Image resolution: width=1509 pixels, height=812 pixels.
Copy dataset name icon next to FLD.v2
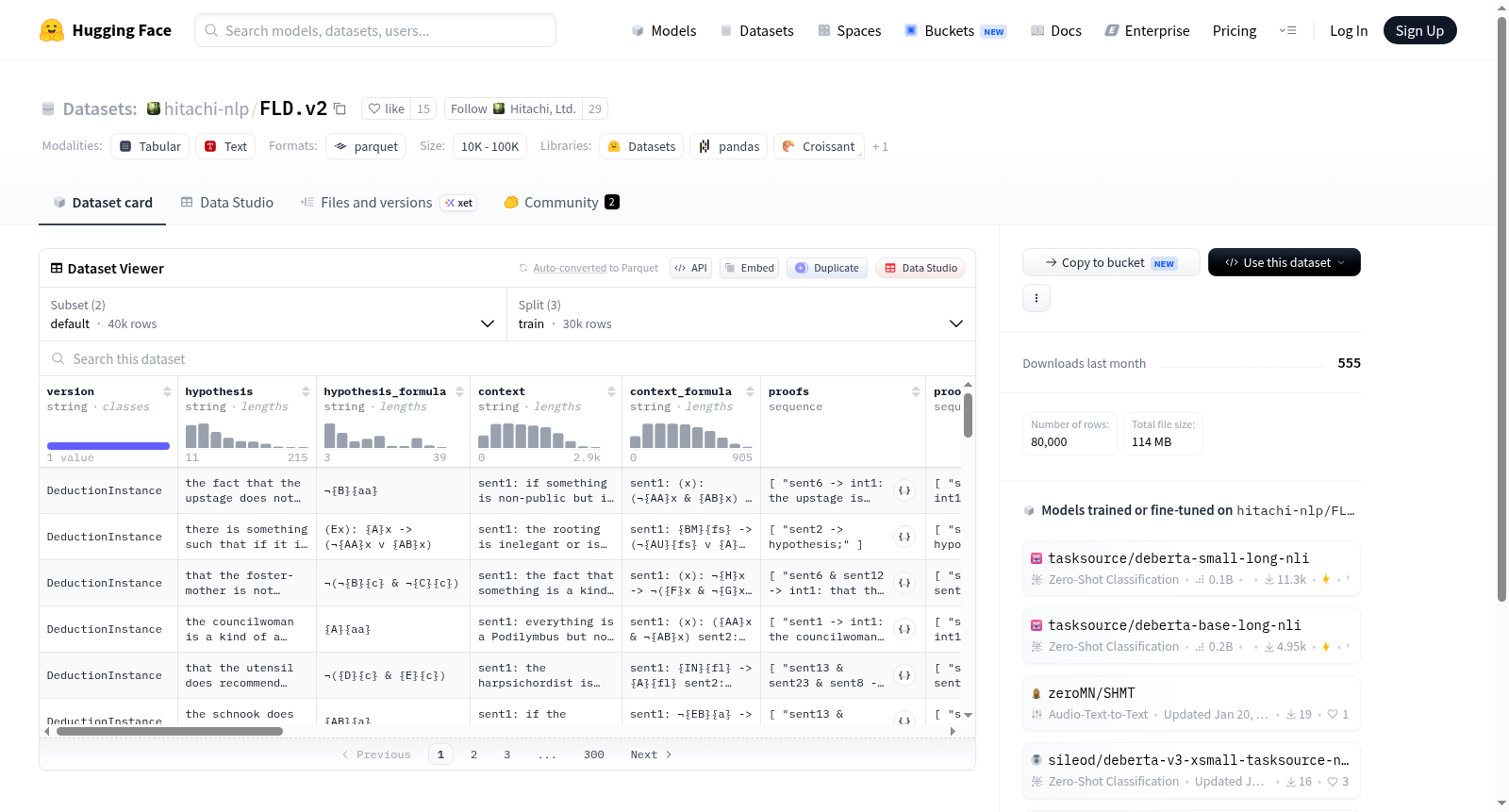(340, 109)
